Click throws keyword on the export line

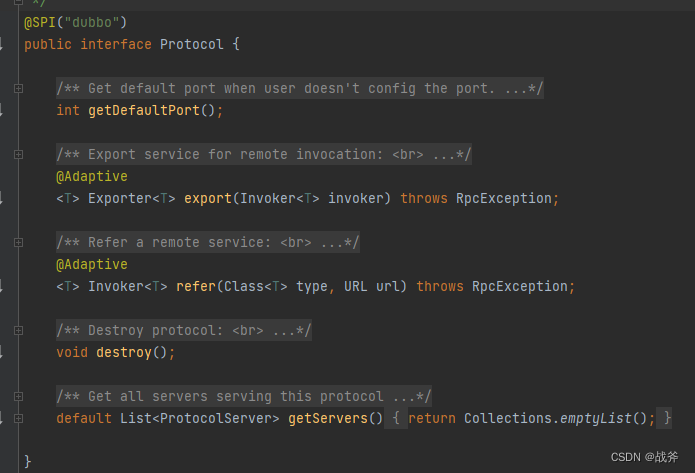coord(424,198)
